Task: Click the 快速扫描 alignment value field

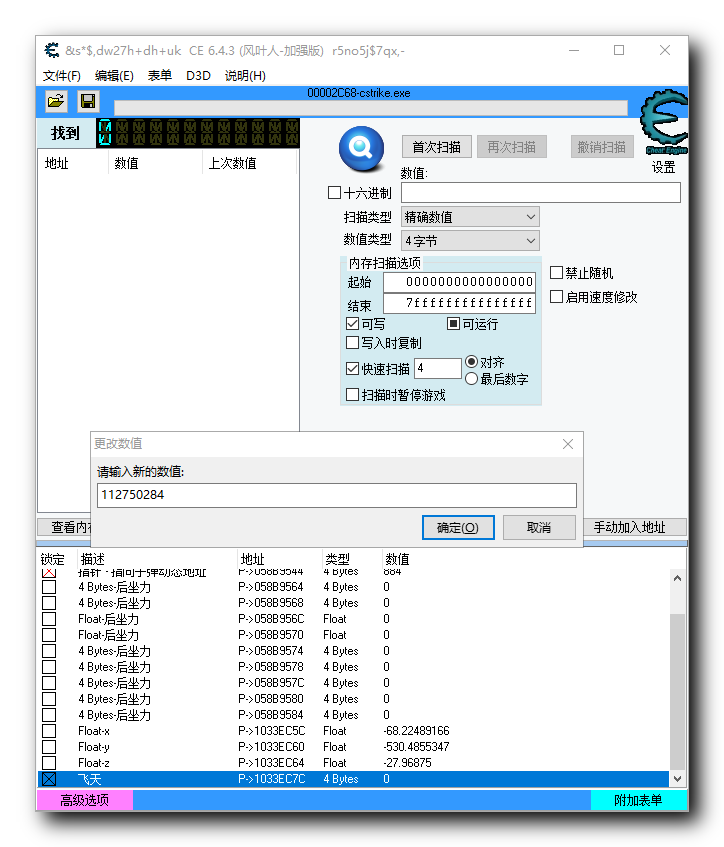Action: tap(438, 368)
